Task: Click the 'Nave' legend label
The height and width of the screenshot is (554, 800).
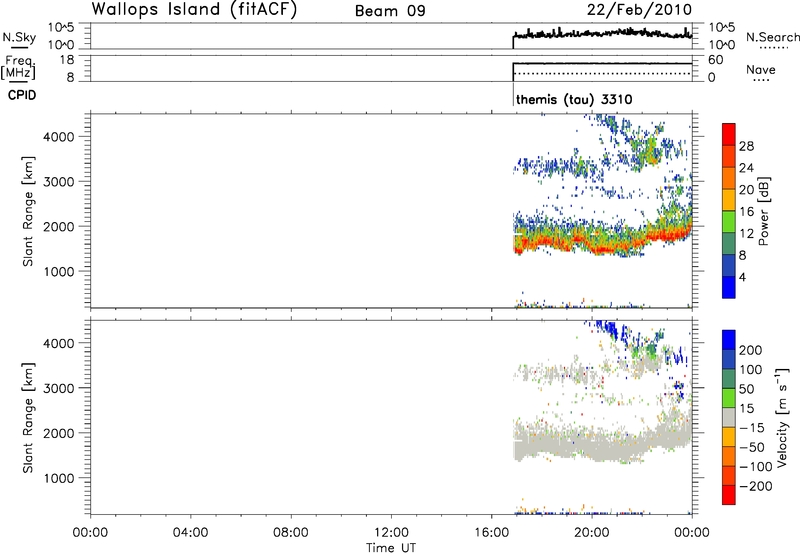Action: [760, 70]
